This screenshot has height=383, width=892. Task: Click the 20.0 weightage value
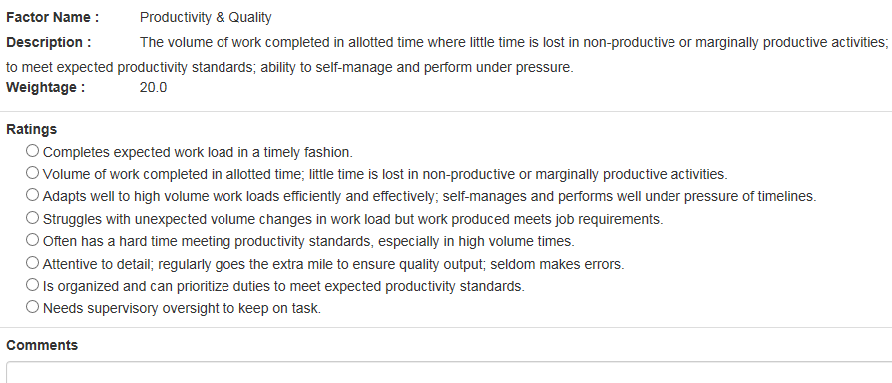pyautogui.click(x=153, y=88)
